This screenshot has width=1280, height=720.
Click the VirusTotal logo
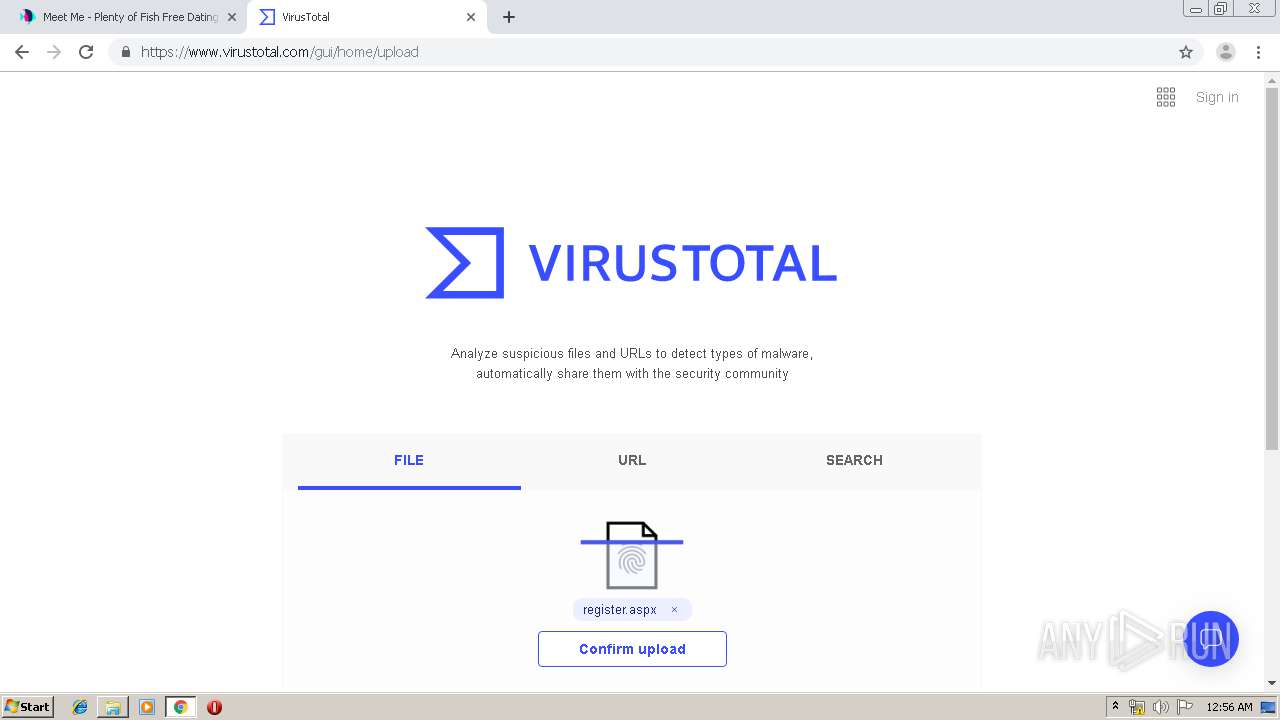tap(631, 263)
